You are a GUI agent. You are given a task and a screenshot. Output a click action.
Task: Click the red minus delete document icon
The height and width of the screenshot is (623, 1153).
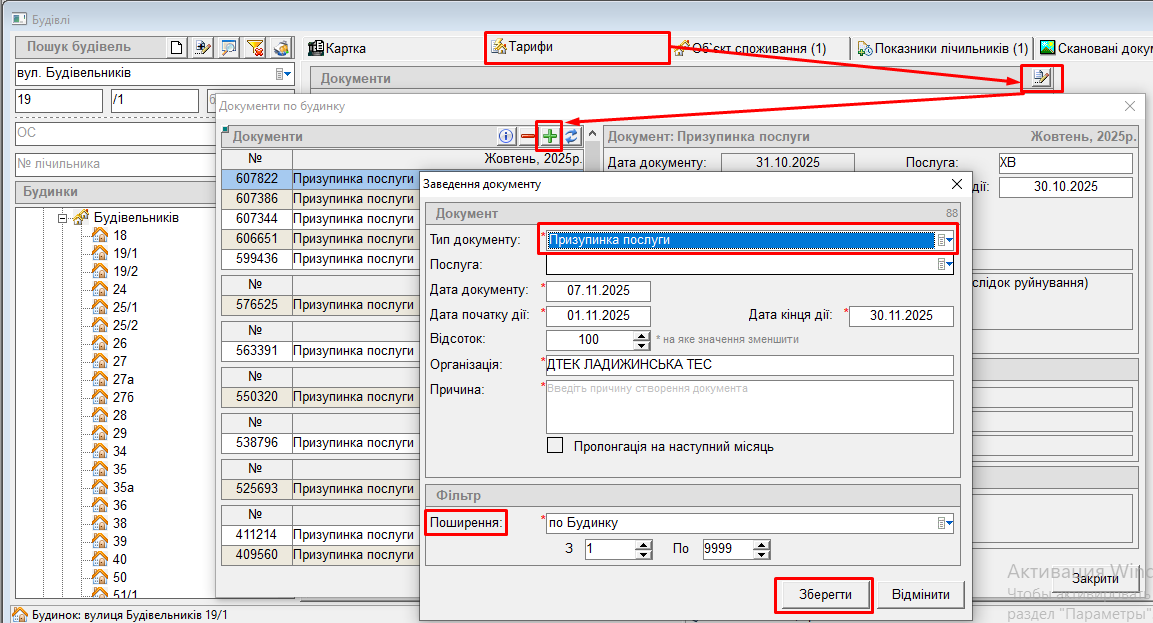click(528, 136)
